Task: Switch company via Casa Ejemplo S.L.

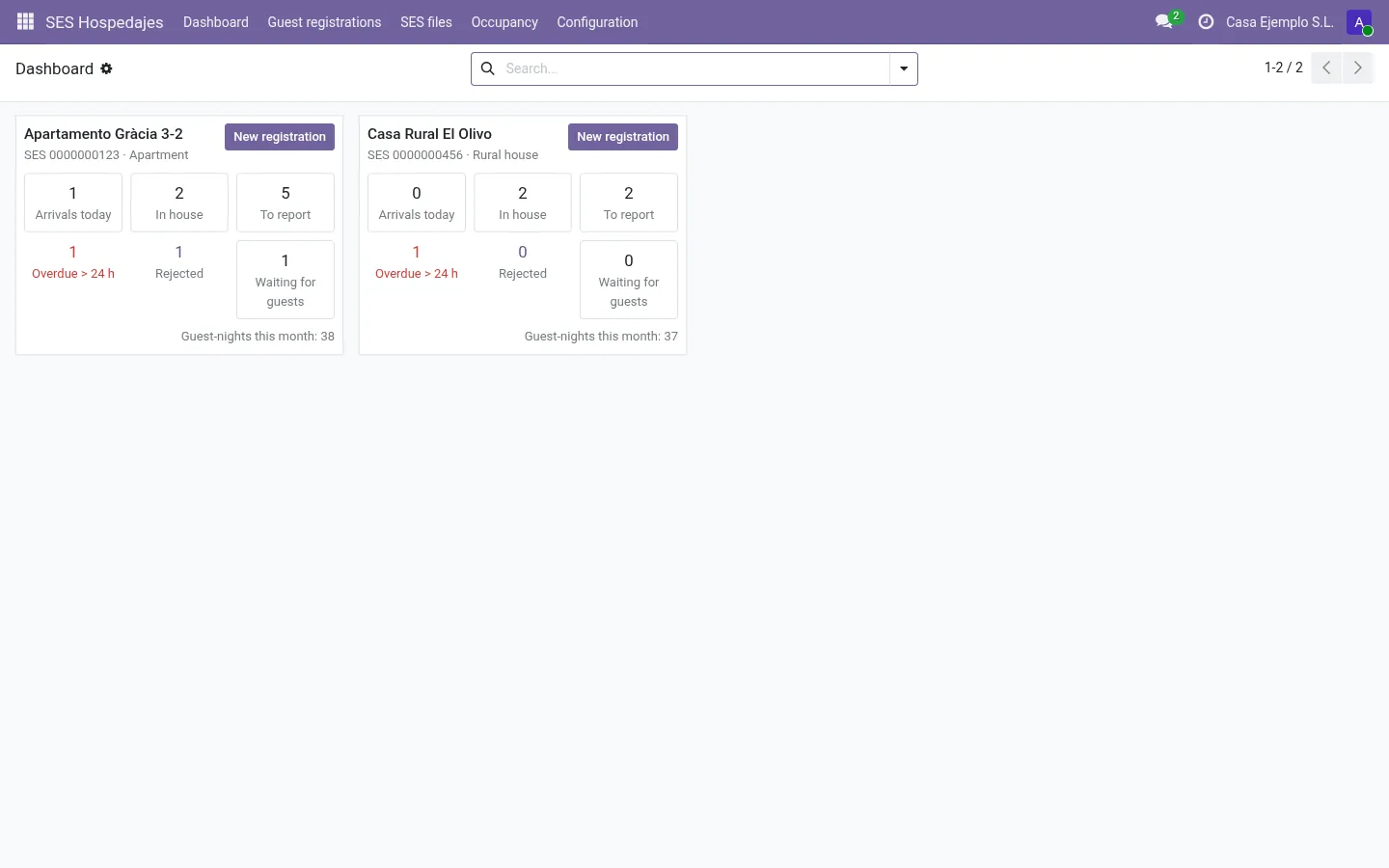Action: (1280, 22)
